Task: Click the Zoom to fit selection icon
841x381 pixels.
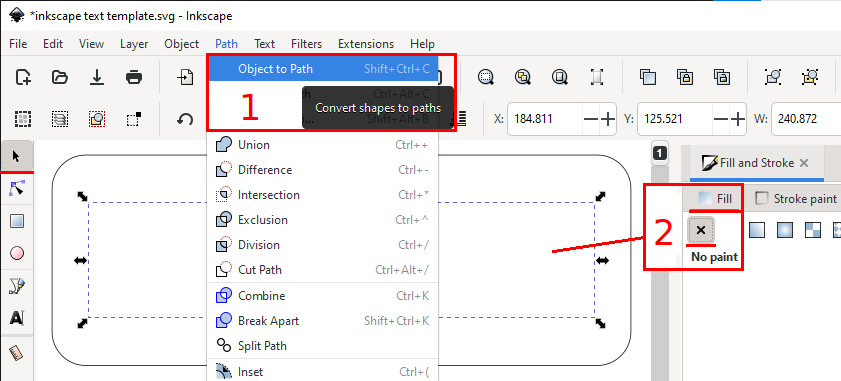Action: click(x=486, y=77)
